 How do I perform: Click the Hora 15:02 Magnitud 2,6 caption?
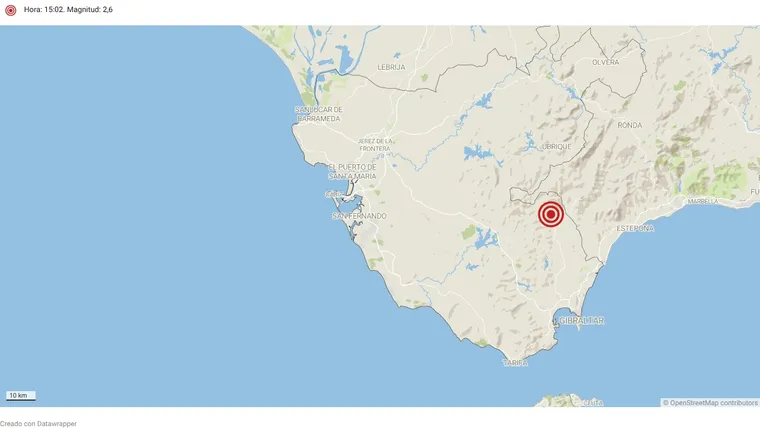pyautogui.click(x=68, y=9)
